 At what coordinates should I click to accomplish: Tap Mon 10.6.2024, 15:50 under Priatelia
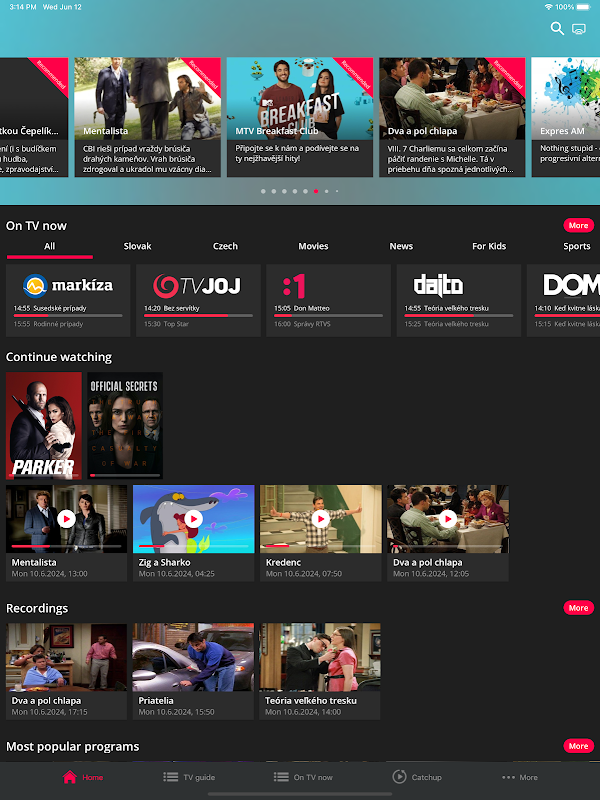pos(177,712)
